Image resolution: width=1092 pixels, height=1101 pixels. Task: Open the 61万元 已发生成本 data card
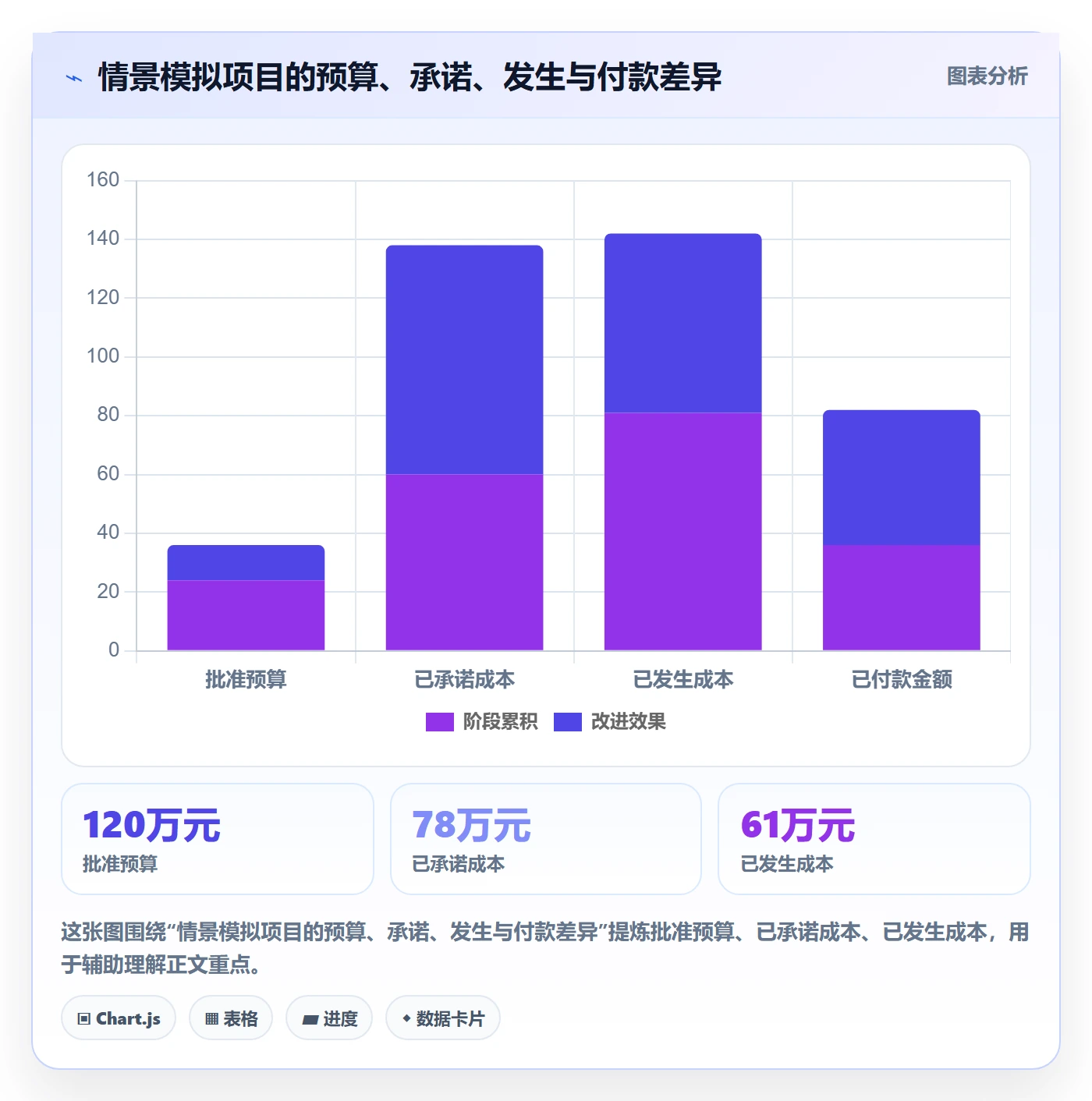click(874, 839)
